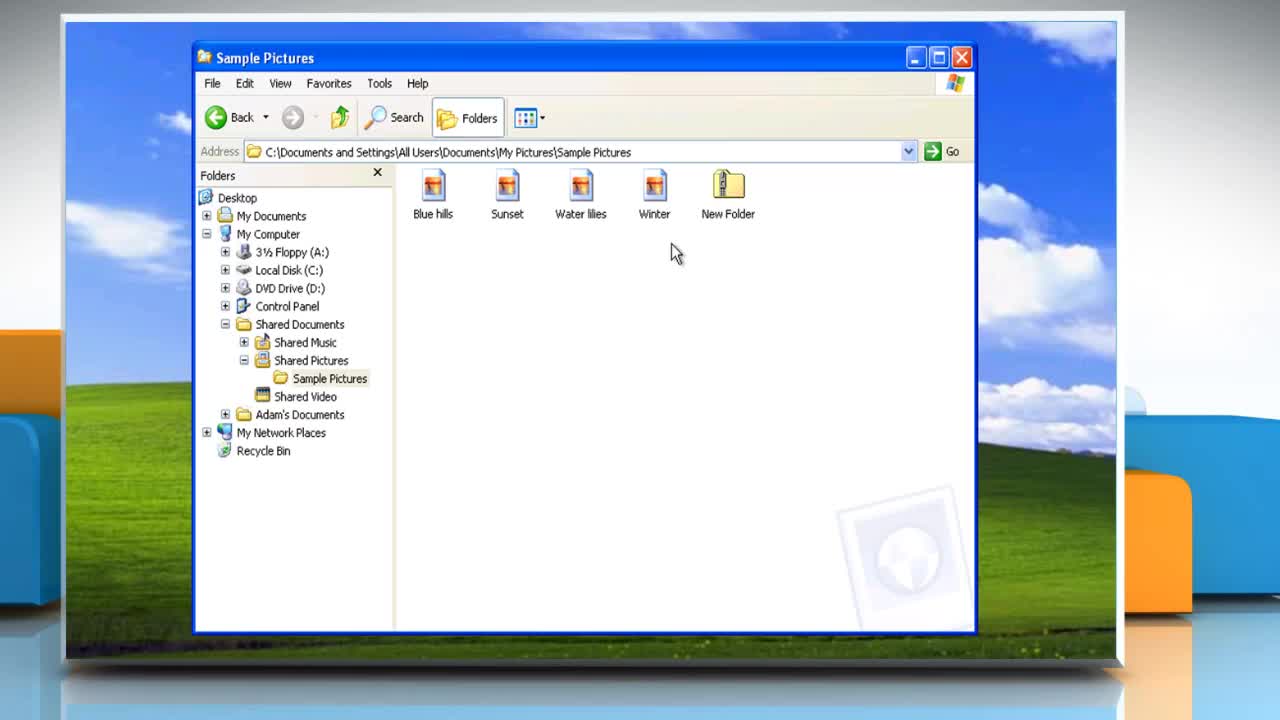The image size is (1280, 720).
Task: Expand the My Documents tree node
Action: (207, 216)
